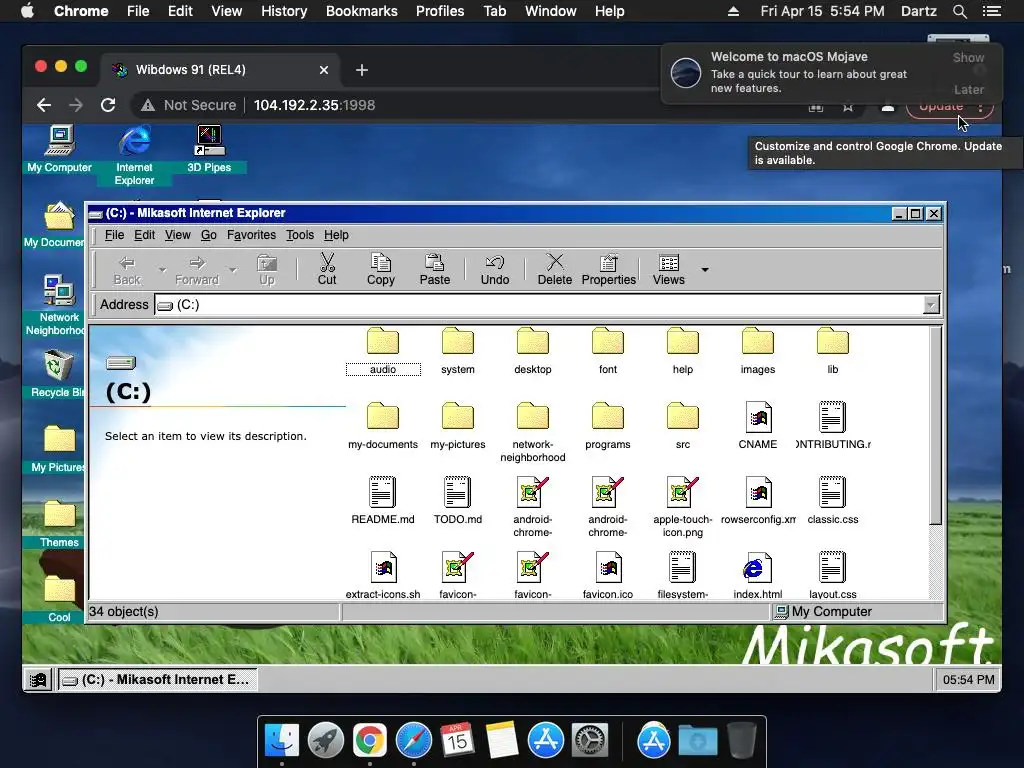1024x768 pixels.
Task: Open the Themes desktop folder
Action: 59,524
